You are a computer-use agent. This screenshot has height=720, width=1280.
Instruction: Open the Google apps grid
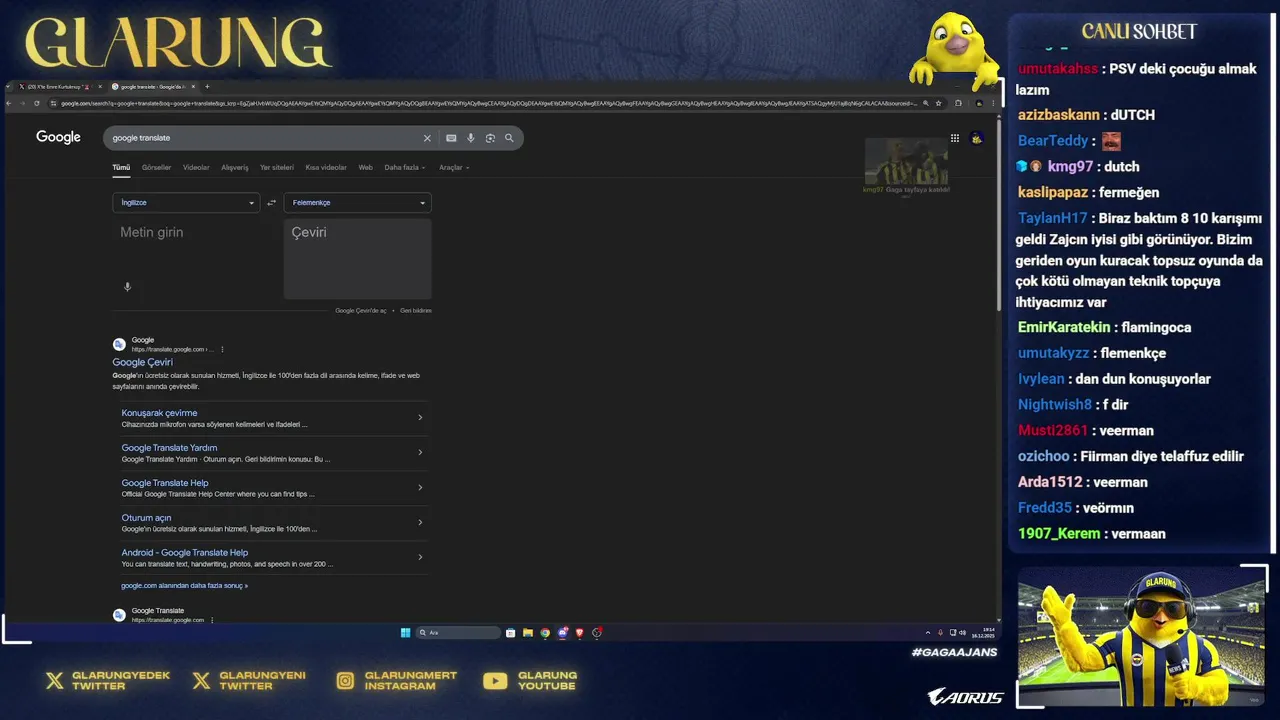coord(955,138)
